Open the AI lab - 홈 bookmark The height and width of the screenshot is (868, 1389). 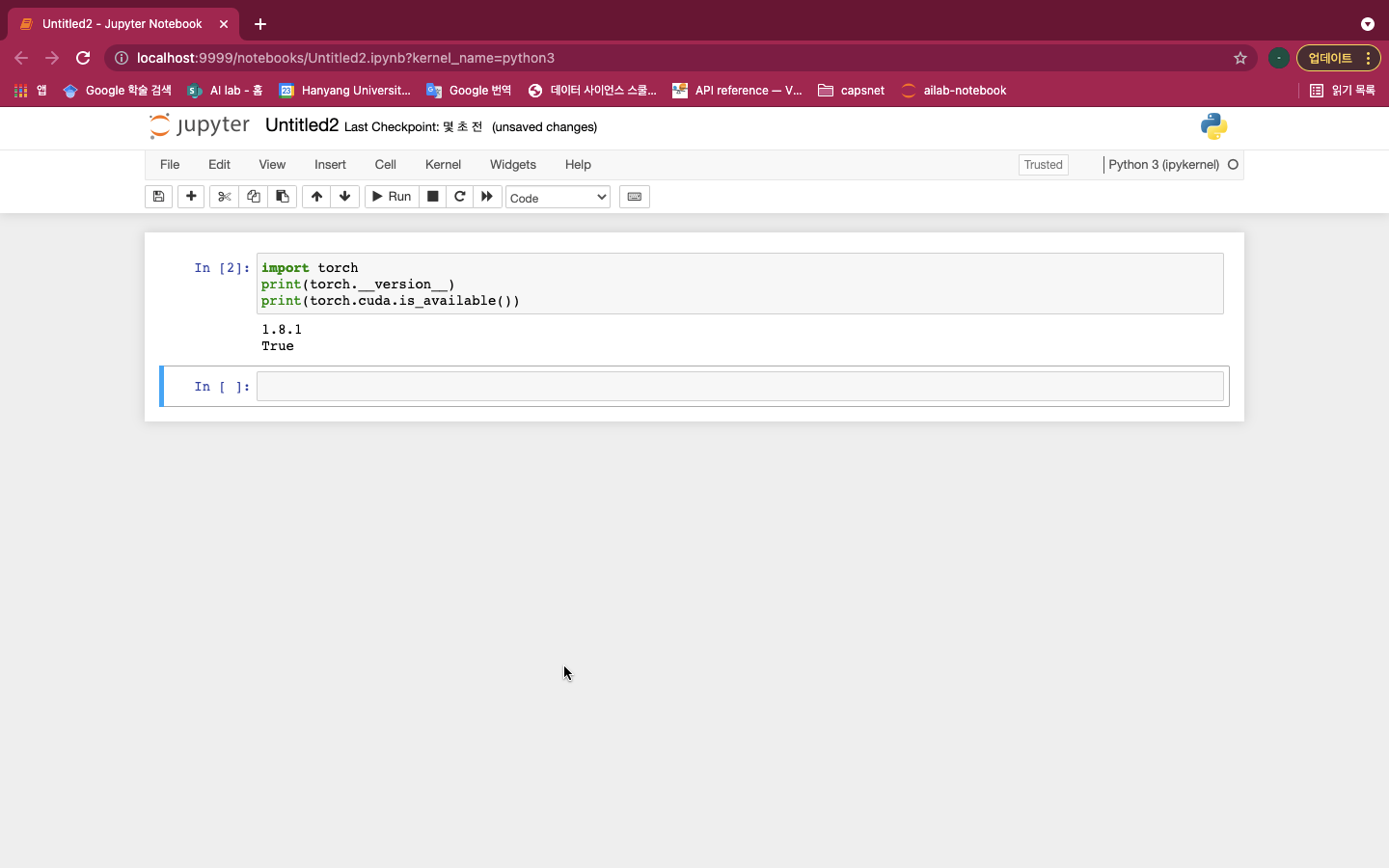pyautogui.click(x=225, y=91)
